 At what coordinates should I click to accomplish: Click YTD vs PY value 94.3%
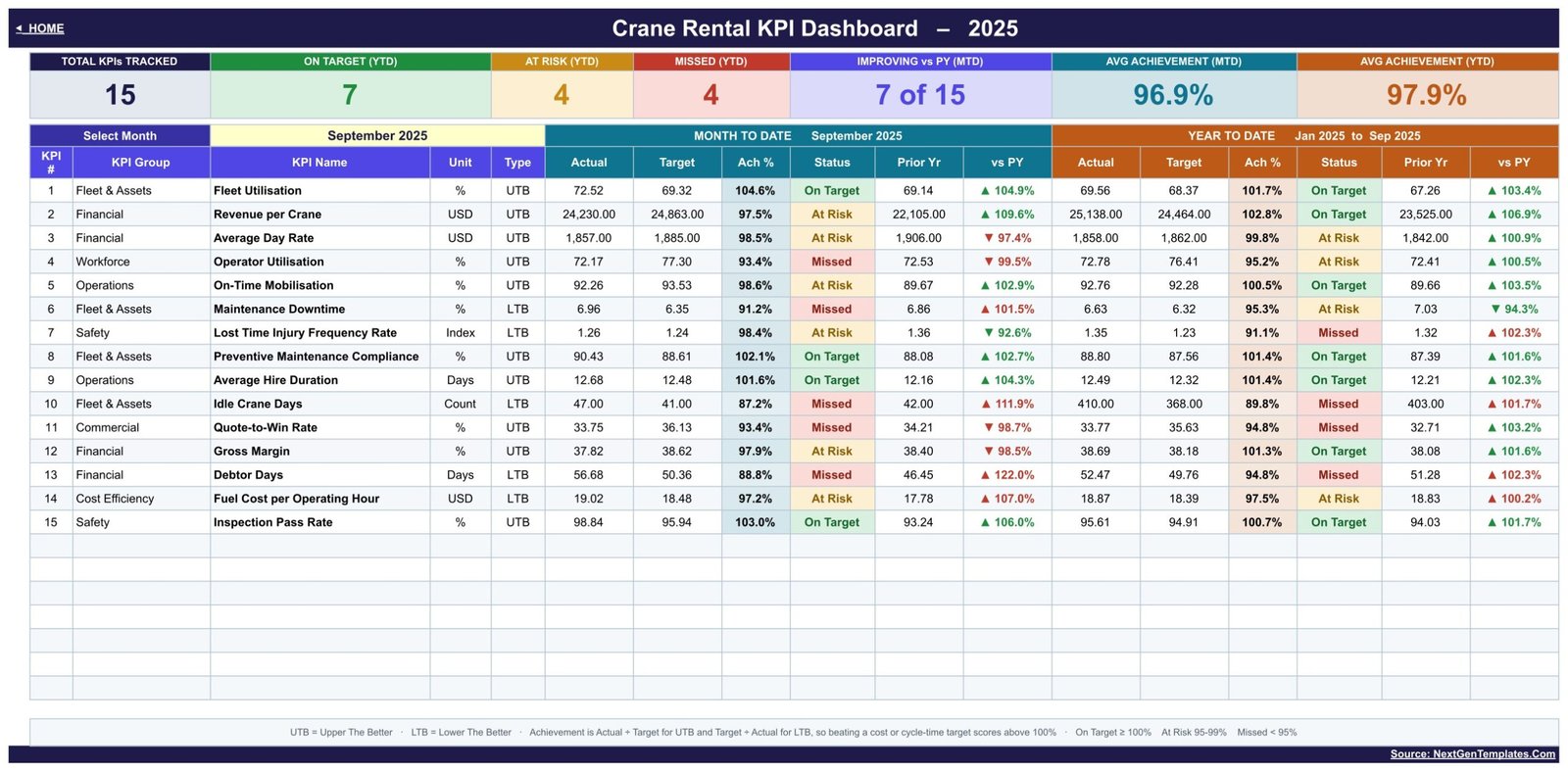(x=1514, y=309)
